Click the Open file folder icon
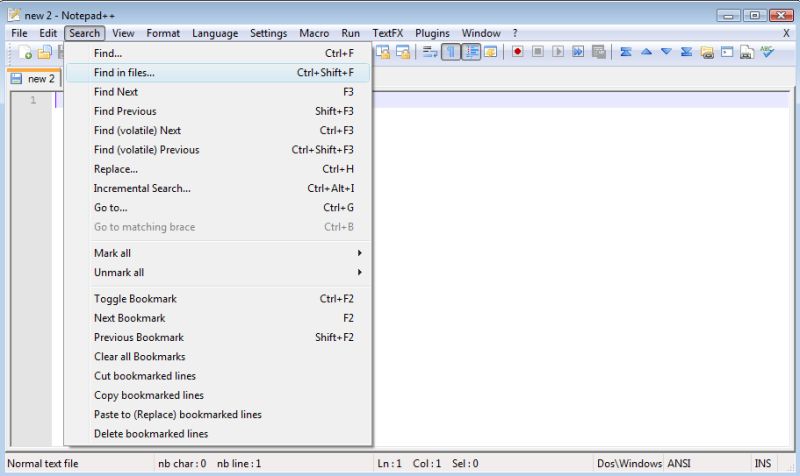The width and height of the screenshot is (800, 476). click(x=44, y=52)
